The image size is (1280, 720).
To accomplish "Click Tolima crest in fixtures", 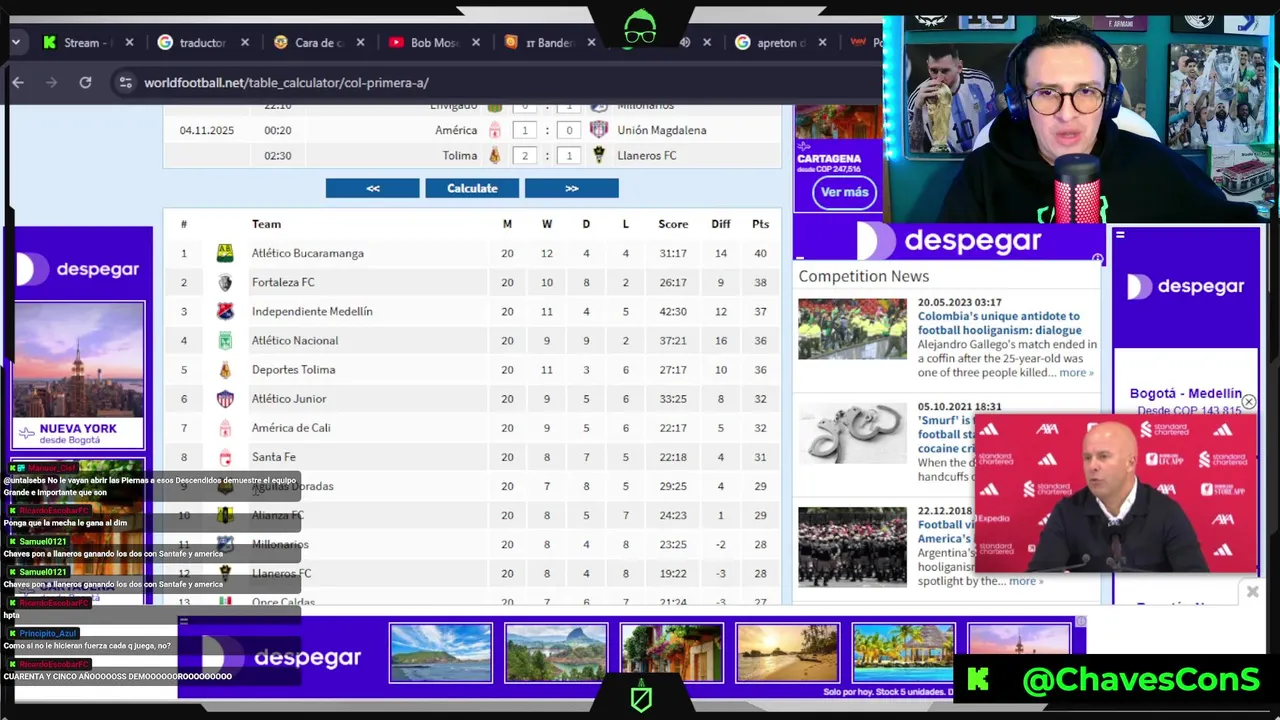I will (494, 155).
